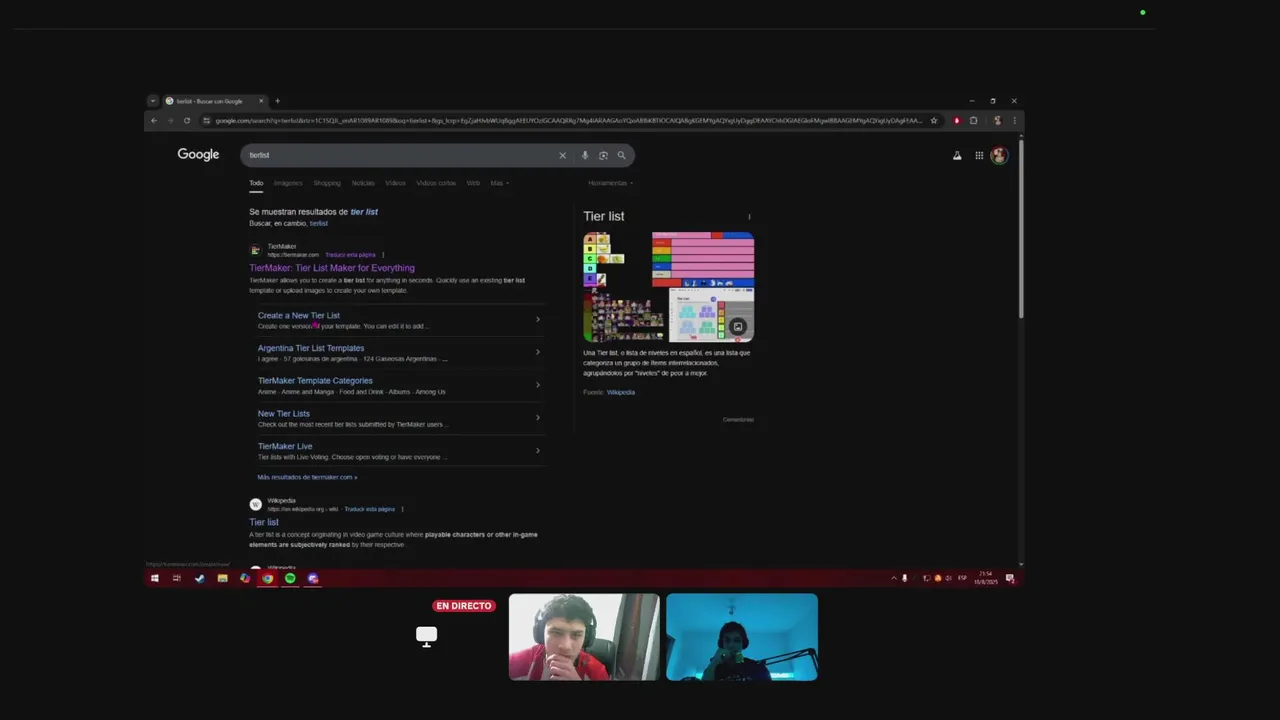This screenshot has height=720, width=1280.
Task: Switch to Web search tab
Action: pos(473,183)
